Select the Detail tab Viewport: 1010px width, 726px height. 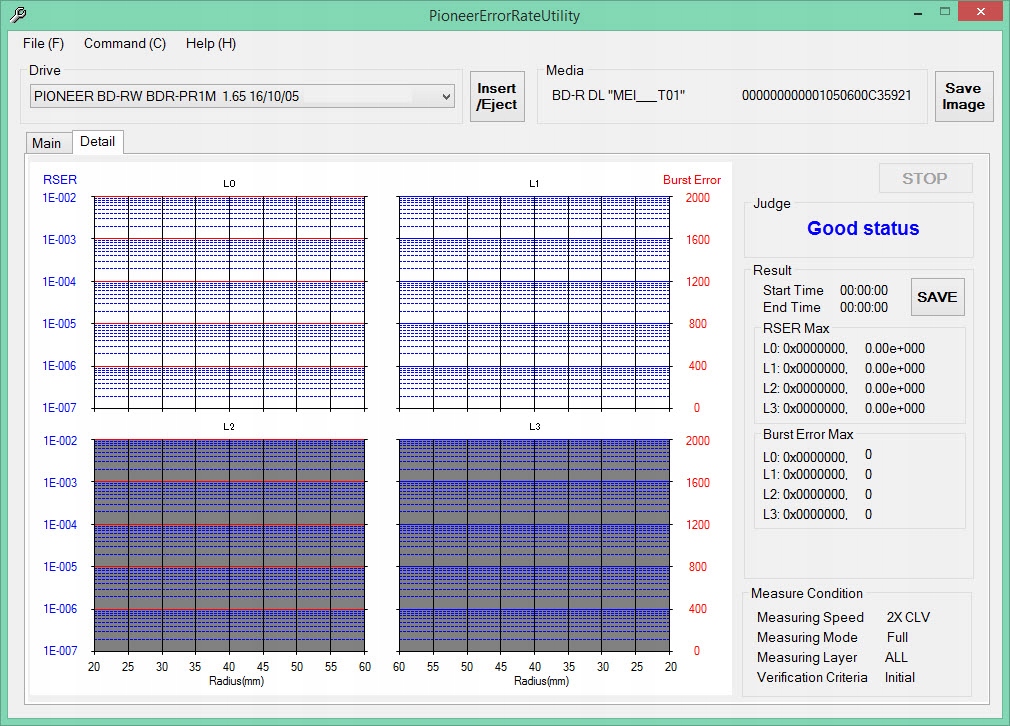98,142
